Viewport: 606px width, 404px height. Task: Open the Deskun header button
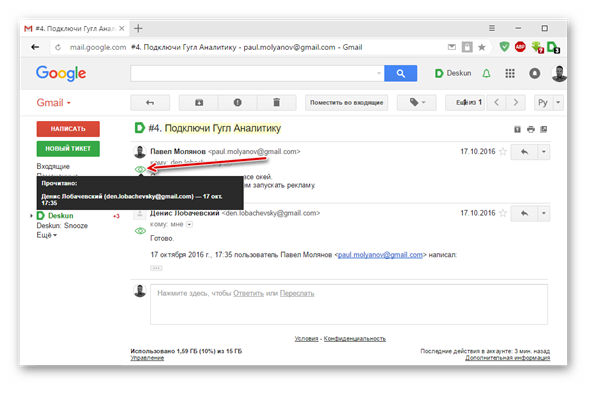pyautogui.click(x=453, y=73)
